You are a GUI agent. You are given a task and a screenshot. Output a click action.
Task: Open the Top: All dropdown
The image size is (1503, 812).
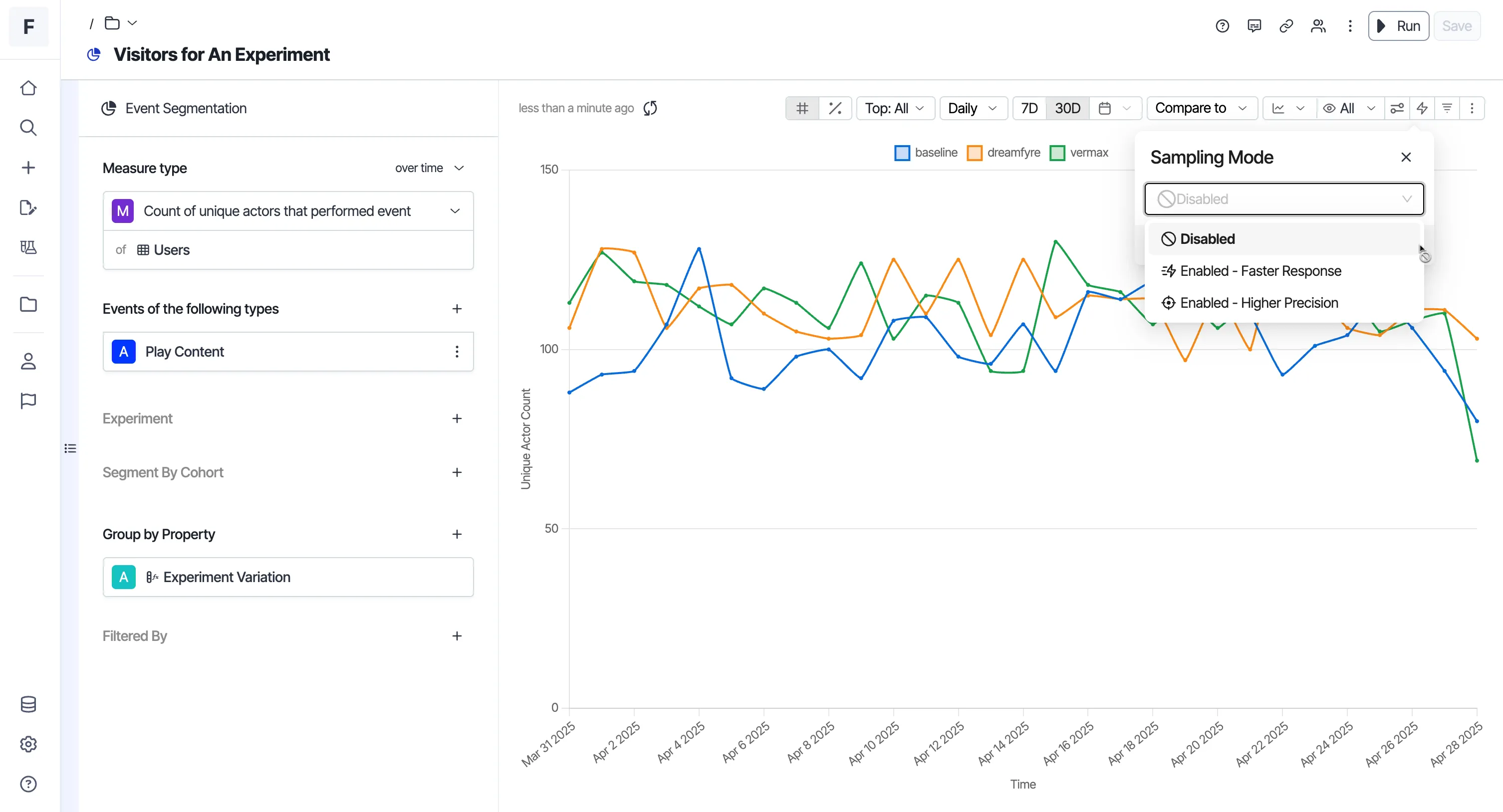pyautogui.click(x=895, y=109)
